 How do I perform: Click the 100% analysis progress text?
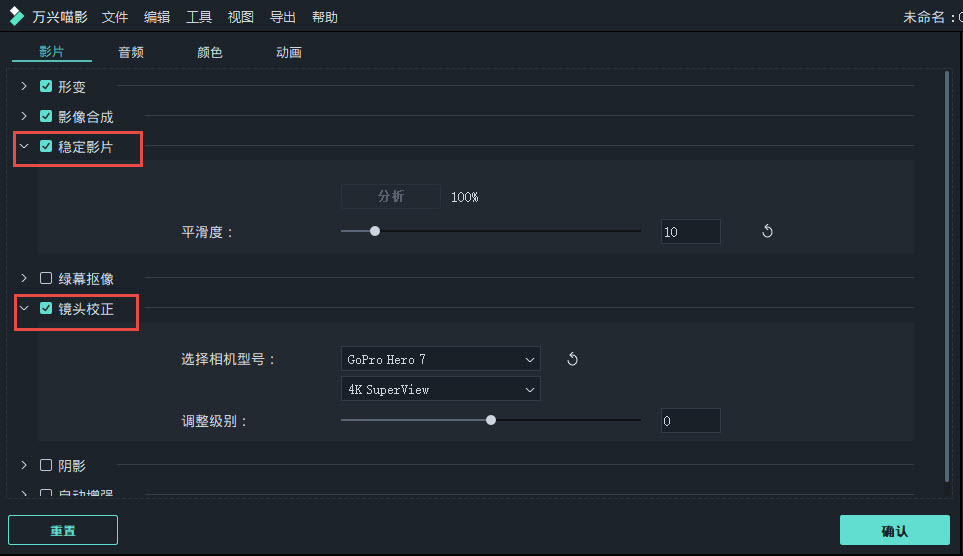(464, 197)
